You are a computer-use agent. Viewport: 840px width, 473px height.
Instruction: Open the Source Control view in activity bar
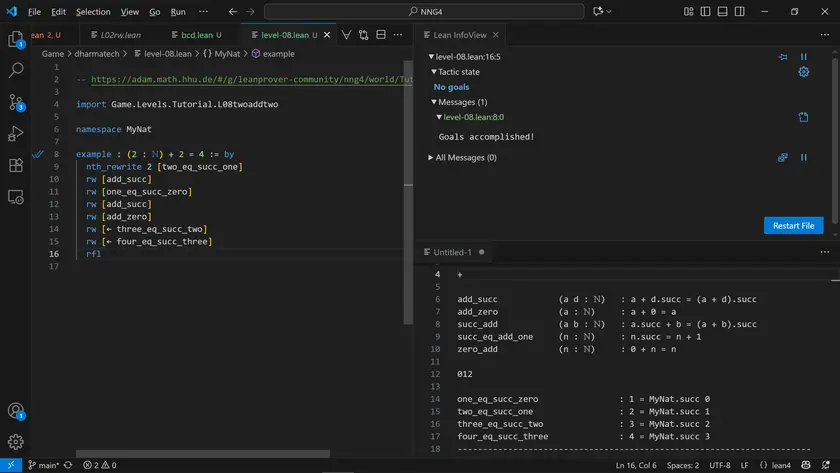pyautogui.click(x=15, y=102)
